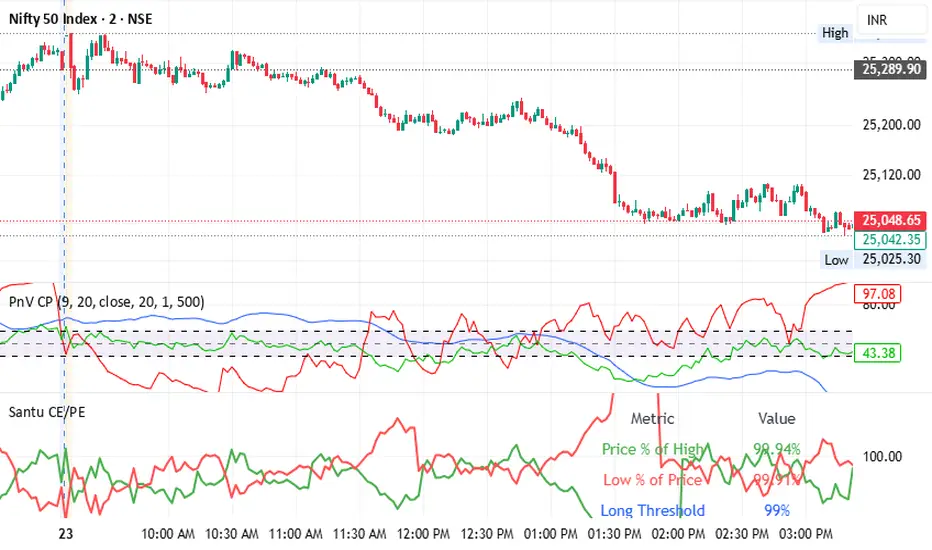Click the 25,025.30 low price value

[x=891, y=259]
